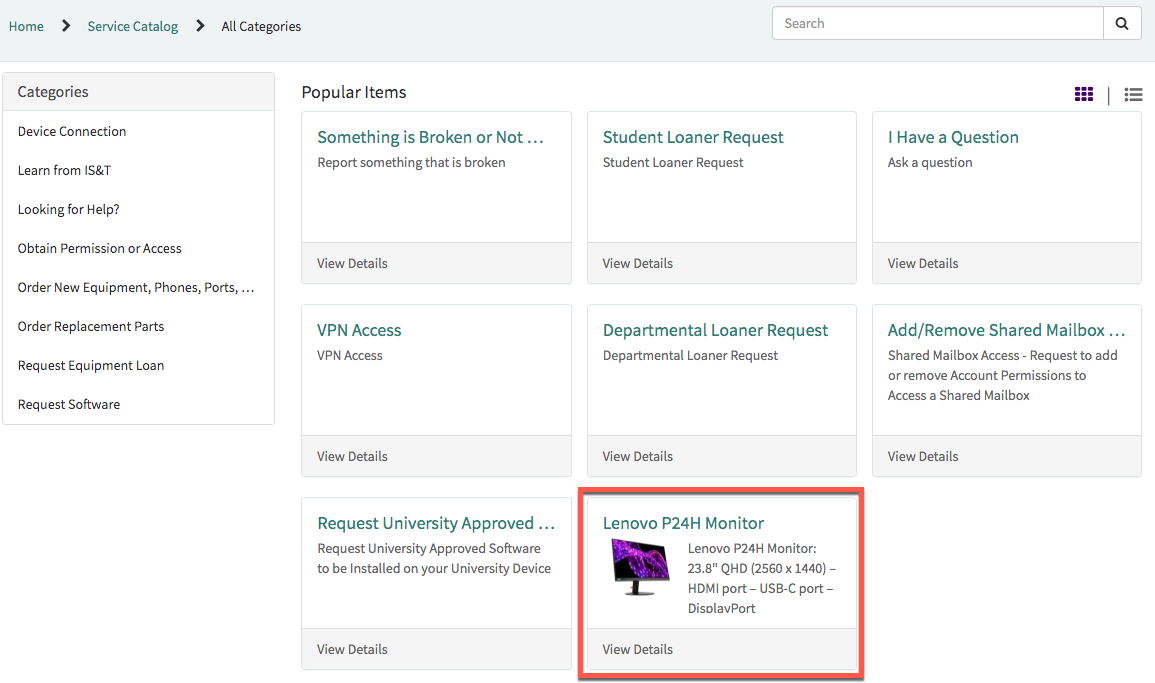1155x683 pixels.
Task: Switch to grid view icon
Action: tap(1084, 94)
